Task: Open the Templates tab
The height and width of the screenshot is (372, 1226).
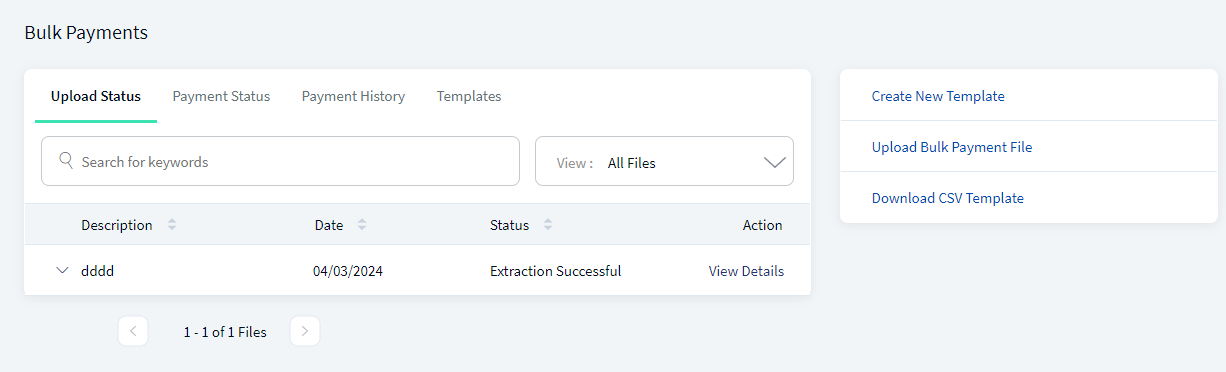Action: click(x=469, y=96)
